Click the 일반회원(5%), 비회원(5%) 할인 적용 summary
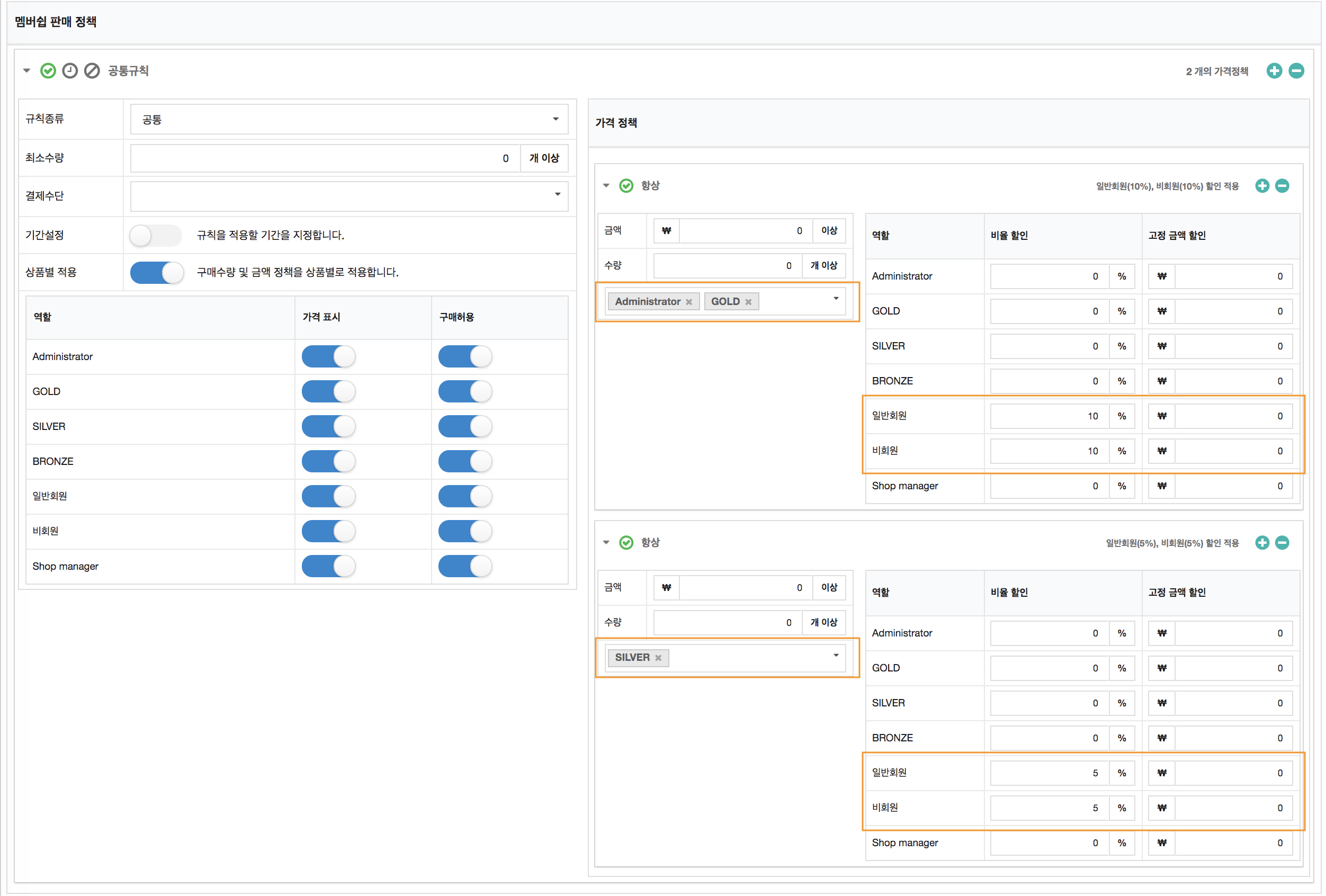 point(1172,543)
